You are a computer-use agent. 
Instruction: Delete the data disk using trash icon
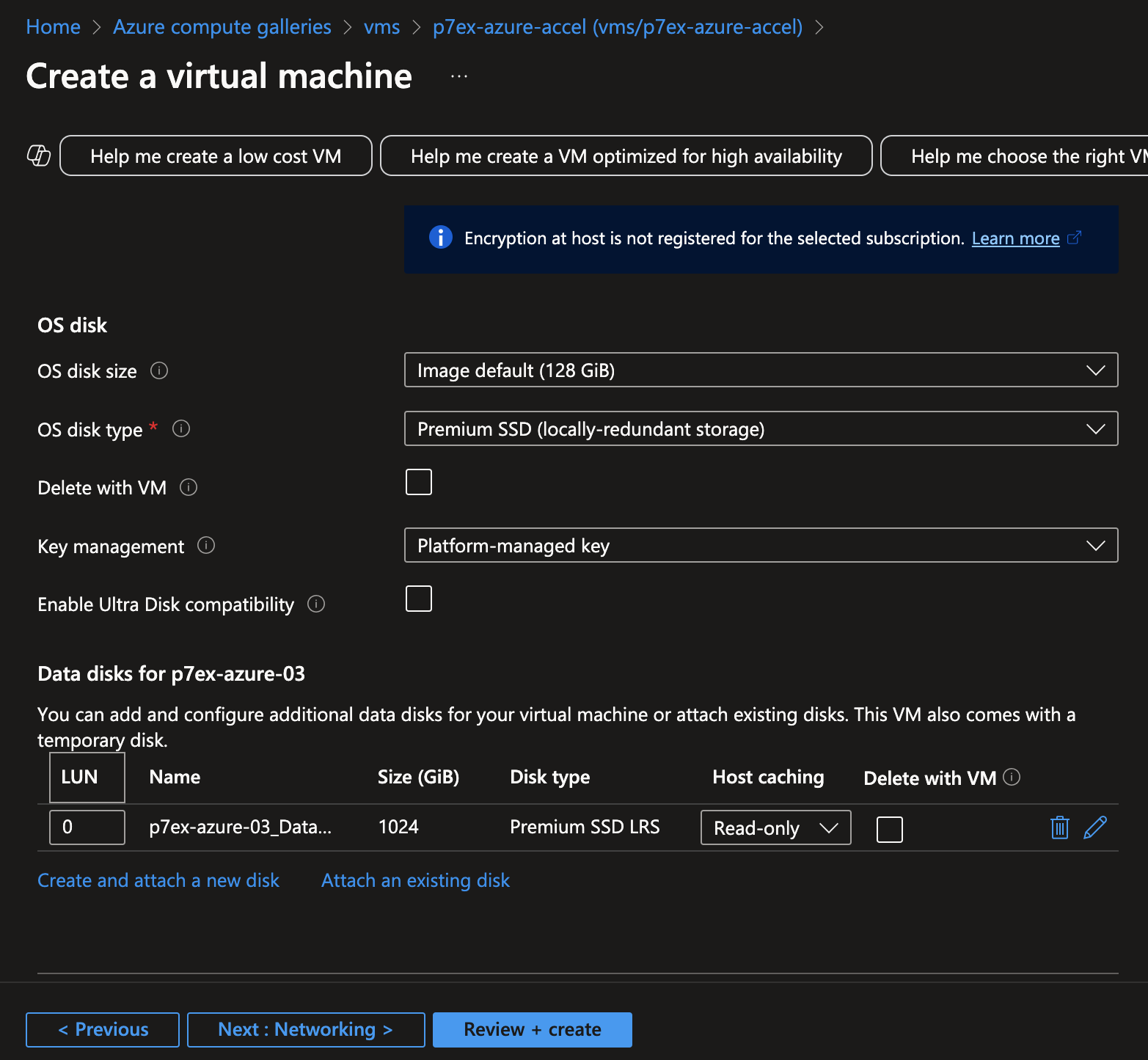pos(1059,827)
